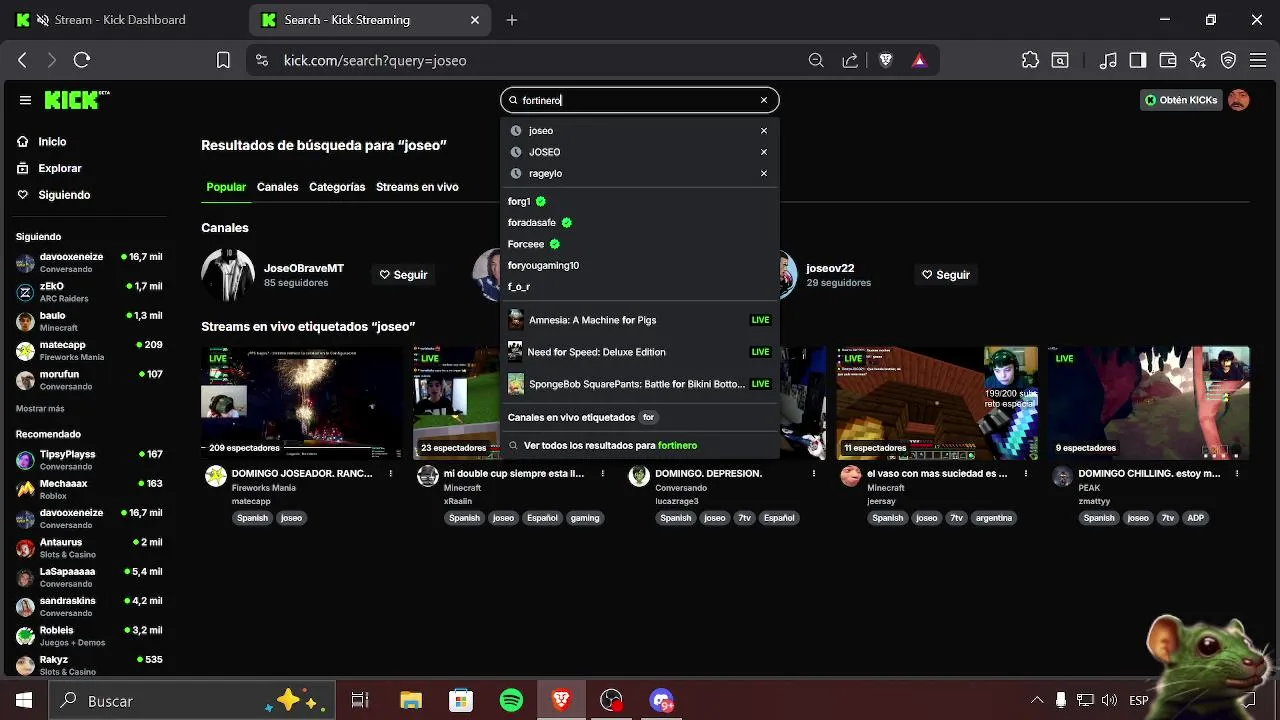Open matecapp channel in sidebar
This screenshot has width=1280, height=720.
pos(89,351)
